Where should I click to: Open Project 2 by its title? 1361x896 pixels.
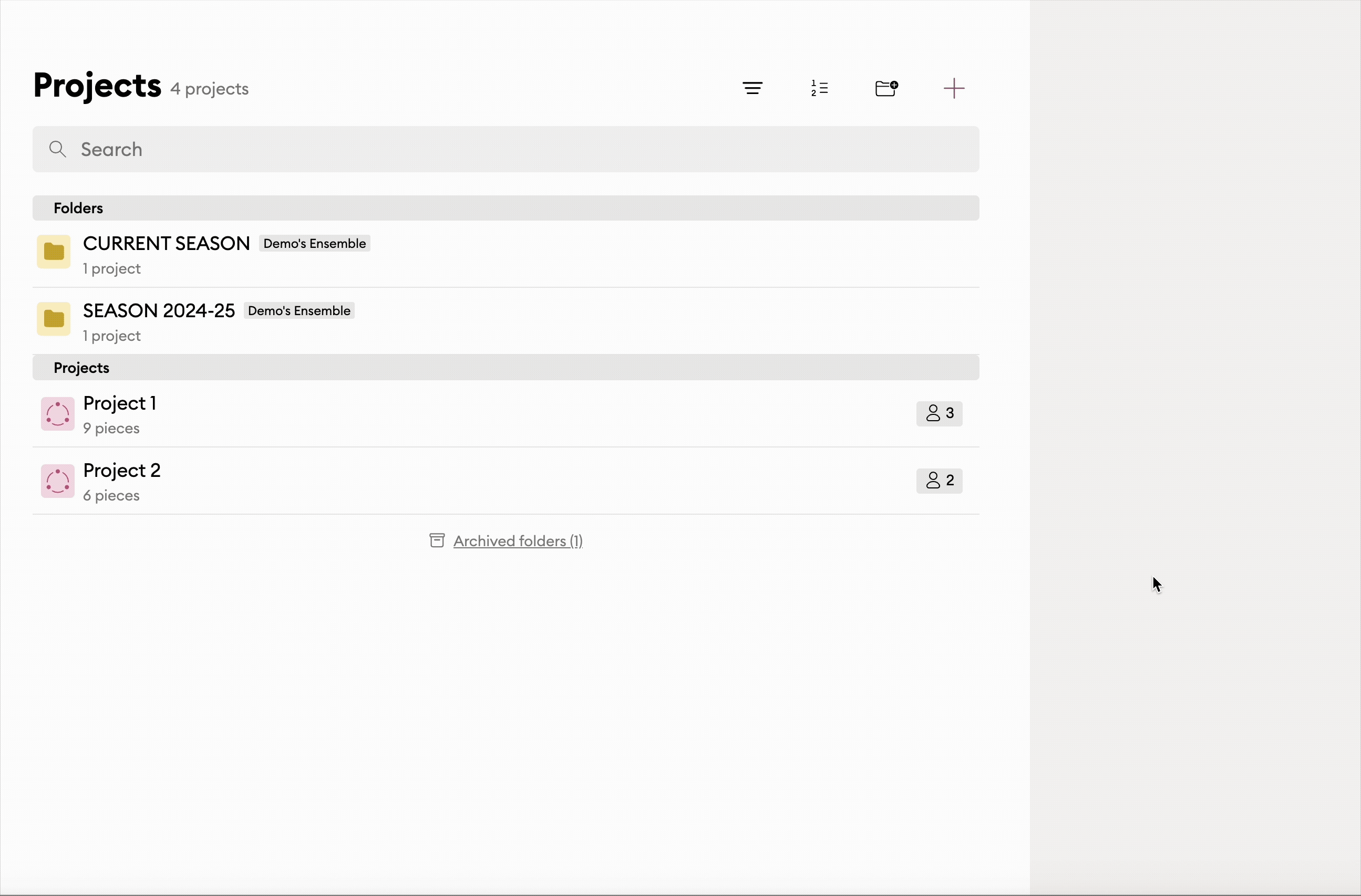(x=122, y=471)
